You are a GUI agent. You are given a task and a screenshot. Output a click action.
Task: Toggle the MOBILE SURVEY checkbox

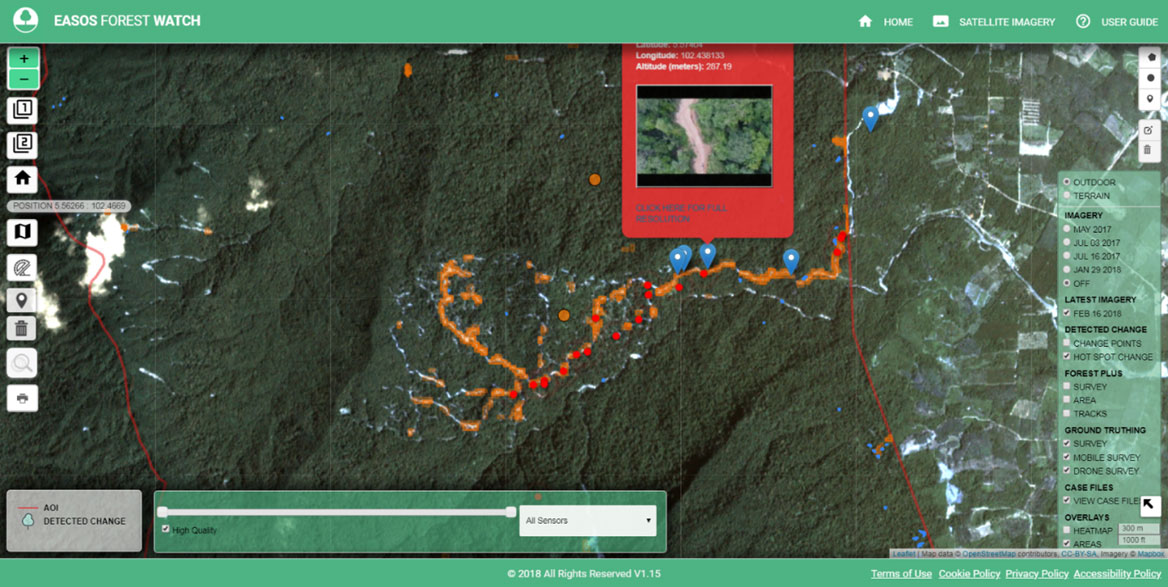1067,457
